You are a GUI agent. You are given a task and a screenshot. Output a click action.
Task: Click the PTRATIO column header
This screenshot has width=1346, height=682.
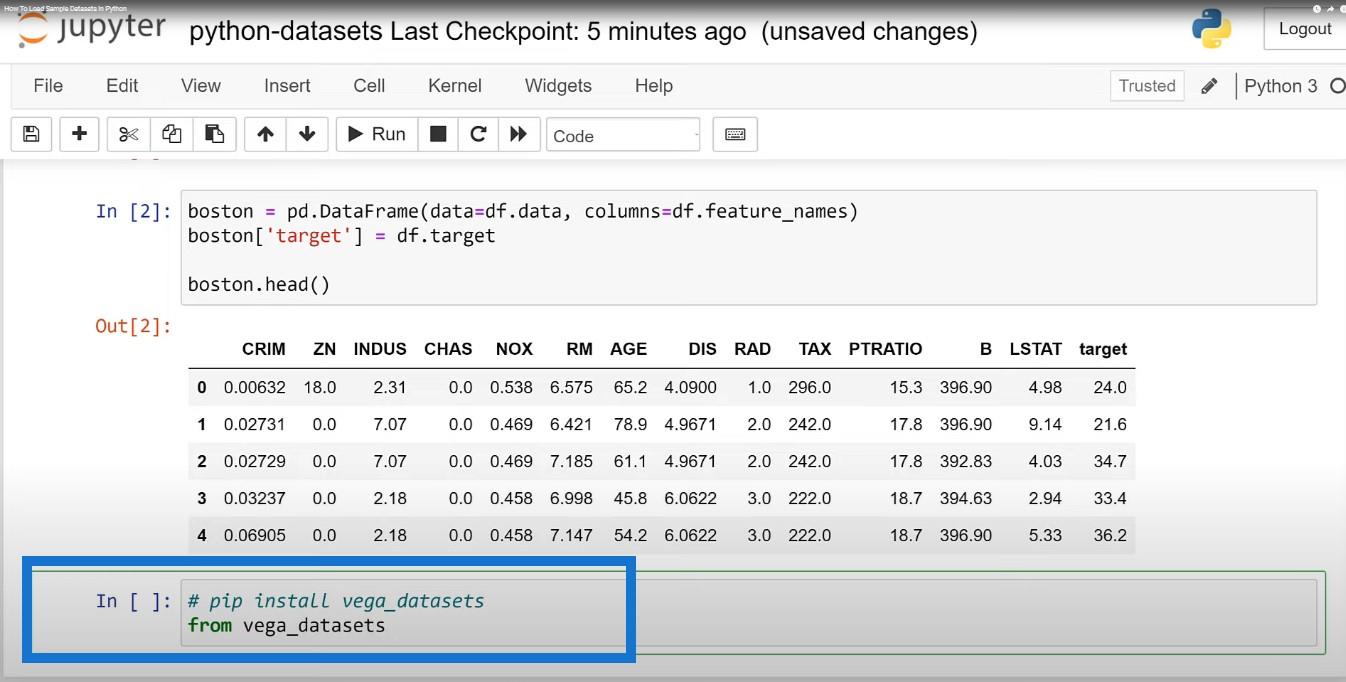pyautogui.click(x=885, y=349)
